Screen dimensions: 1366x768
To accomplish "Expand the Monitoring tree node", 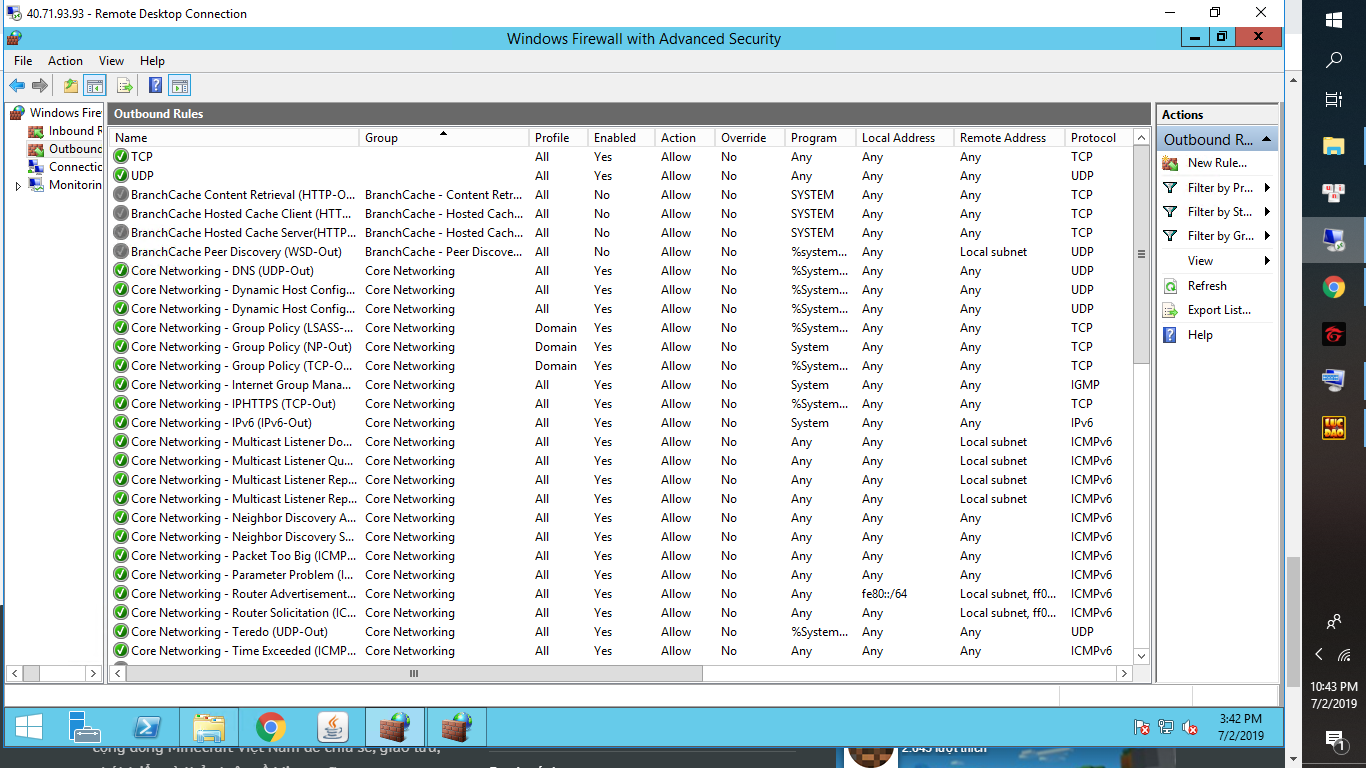I will [18, 186].
